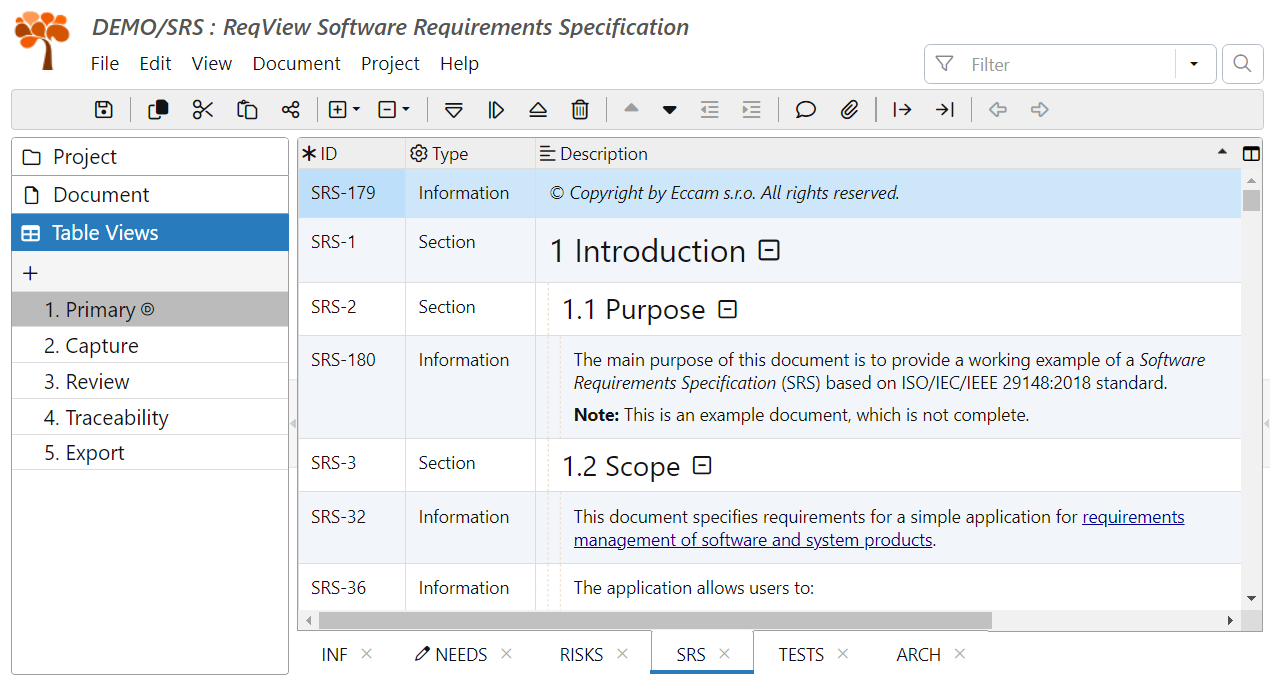The height and width of the screenshot is (677, 1272).
Task: Save the project document
Action: pyautogui.click(x=103, y=110)
